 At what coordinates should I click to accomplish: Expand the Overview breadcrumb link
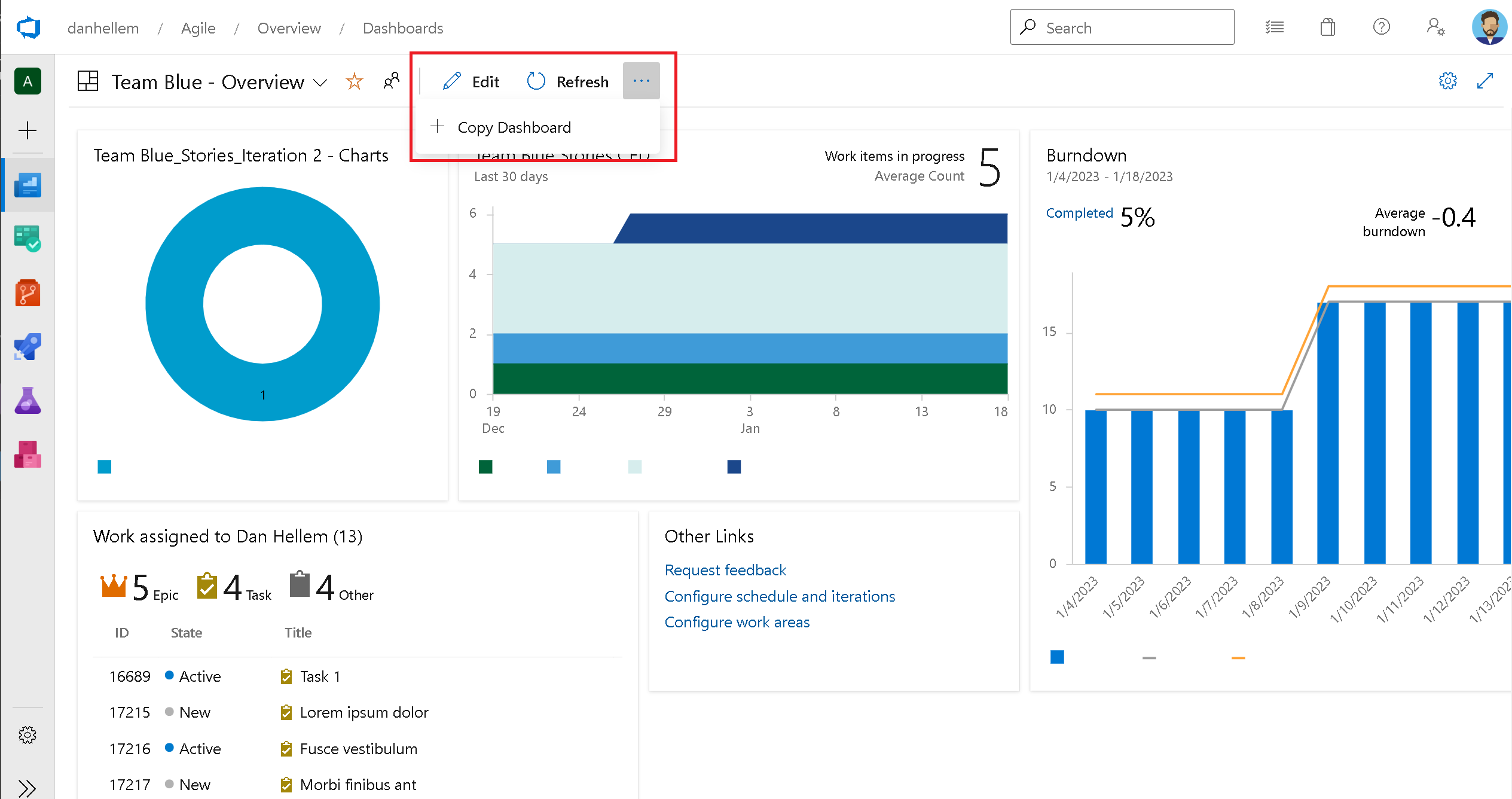click(x=290, y=28)
